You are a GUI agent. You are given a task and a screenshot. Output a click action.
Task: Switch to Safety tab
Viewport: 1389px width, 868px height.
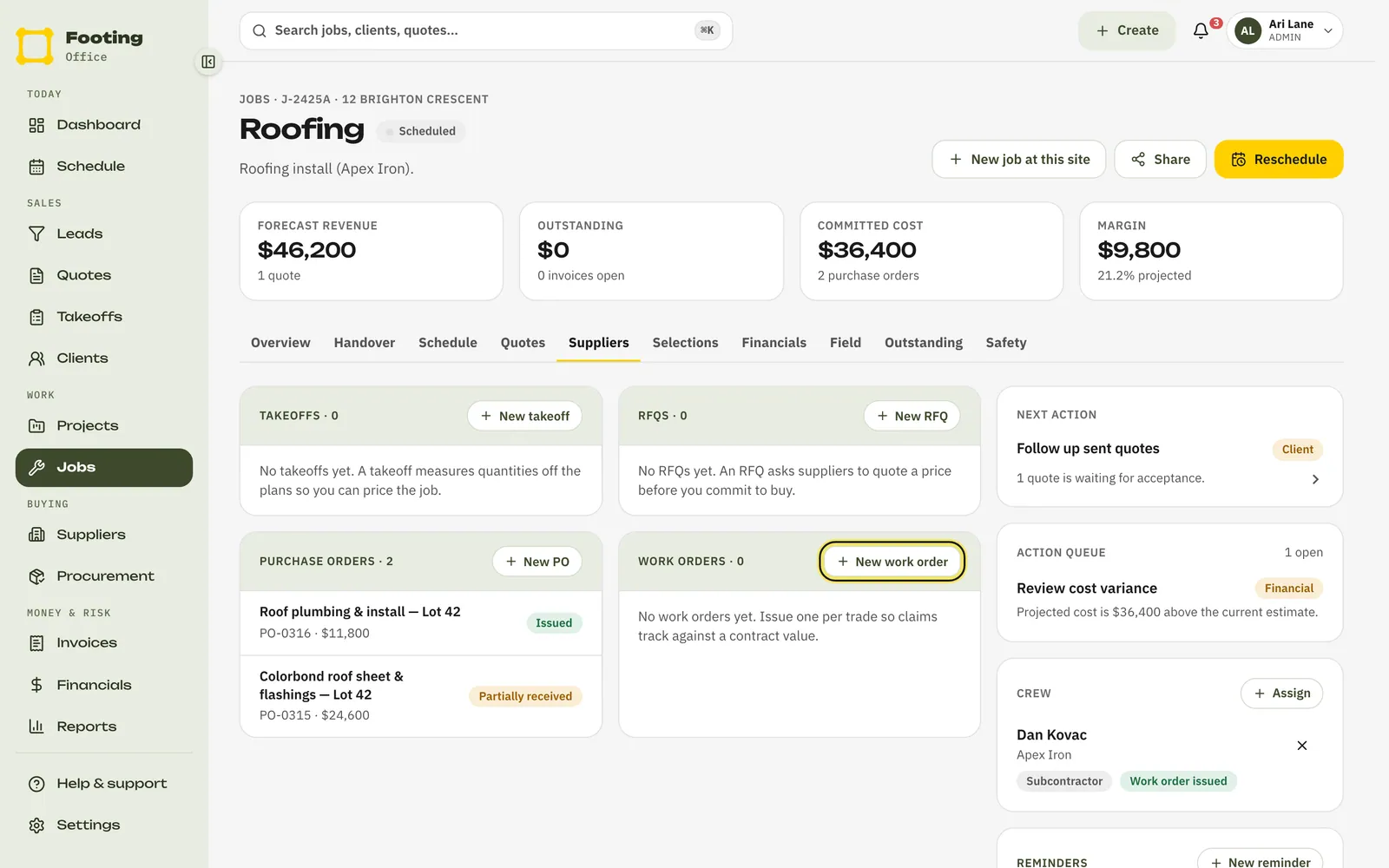point(1006,343)
